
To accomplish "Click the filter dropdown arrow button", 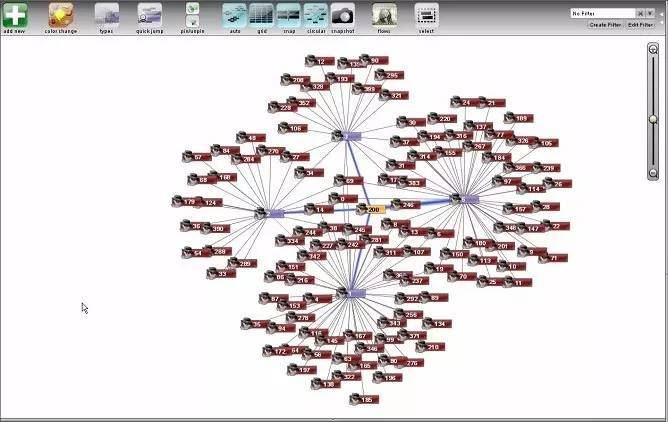I will pyautogui.click(x=651, y=13).
